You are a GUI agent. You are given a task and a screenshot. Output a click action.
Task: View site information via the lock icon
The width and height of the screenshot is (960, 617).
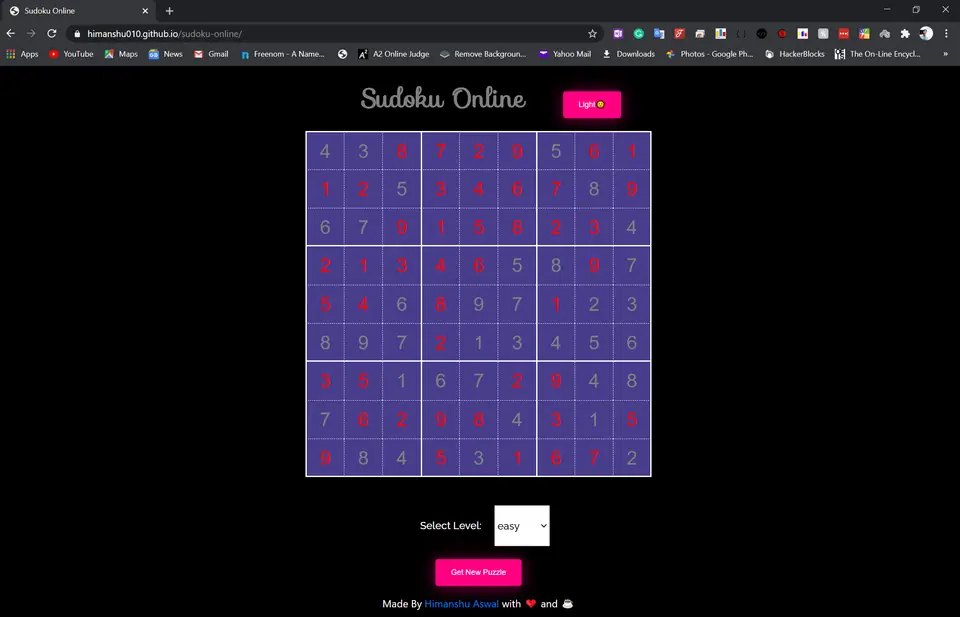click(77, 34)
